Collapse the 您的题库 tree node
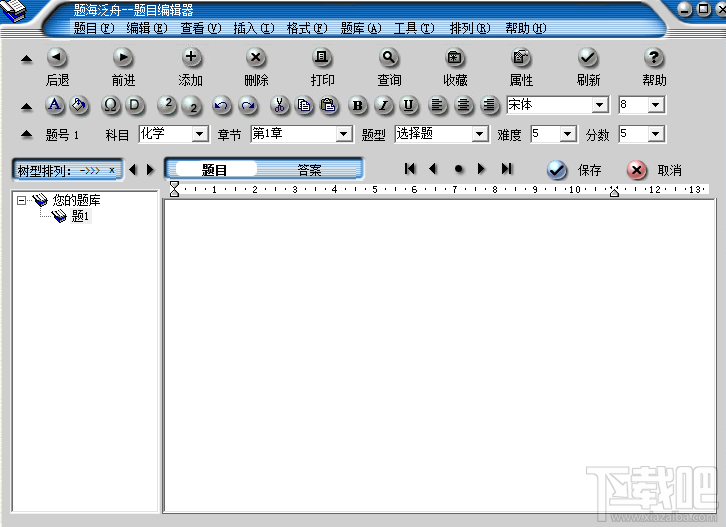This screenshot has width=726, height=527. pyautogui.click(x=21, y=201)
